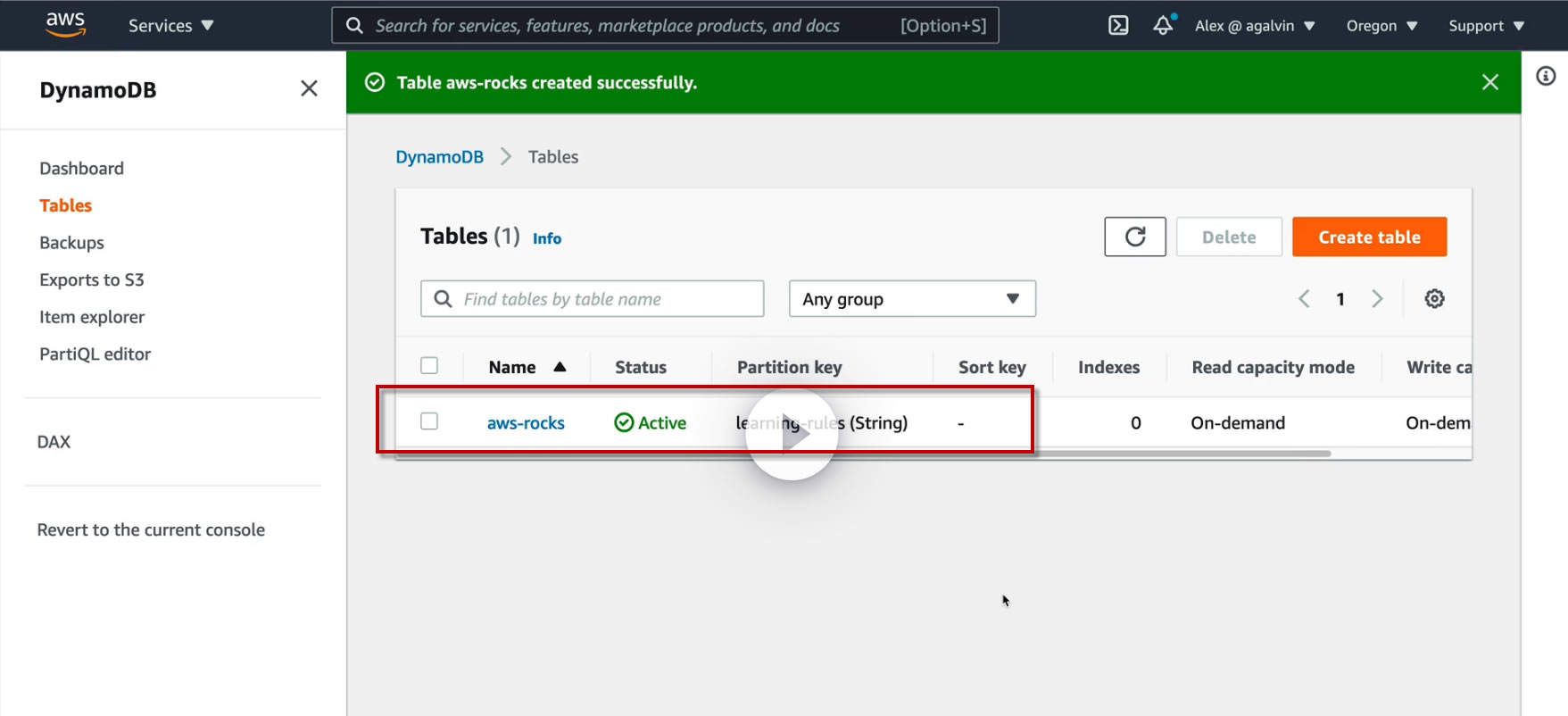Open table preferences gear icon
This screenshot has height=716, width=1568.
point(1434,299)
